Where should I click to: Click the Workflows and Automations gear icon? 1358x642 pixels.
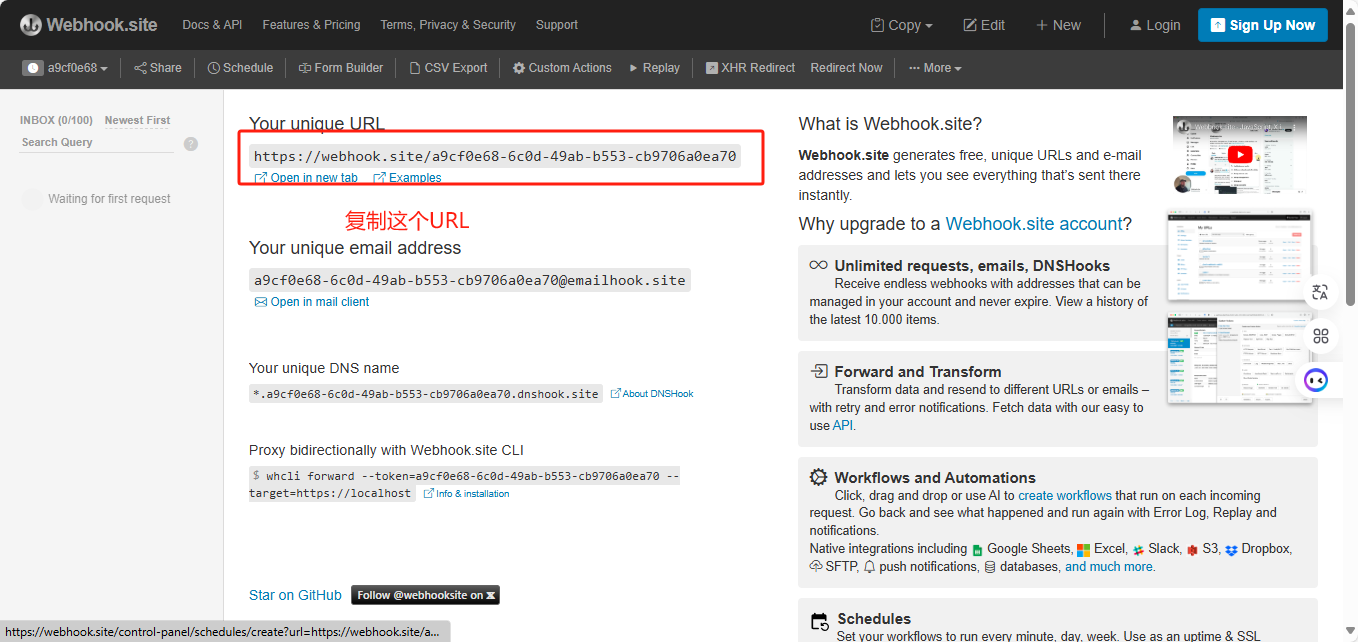[819, 477]
